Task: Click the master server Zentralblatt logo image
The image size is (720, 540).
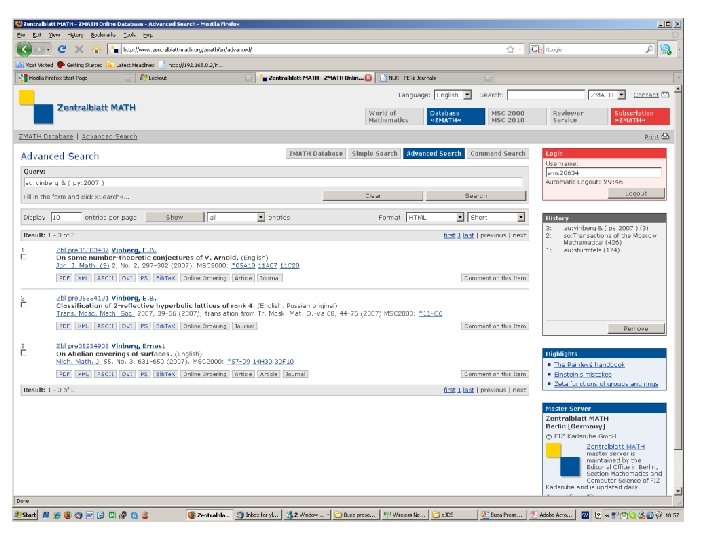Action: 563,459
